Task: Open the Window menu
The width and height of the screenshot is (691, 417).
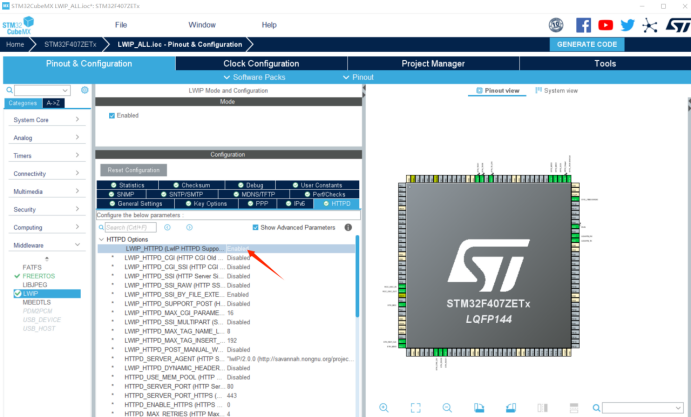Action: point(202,25)
